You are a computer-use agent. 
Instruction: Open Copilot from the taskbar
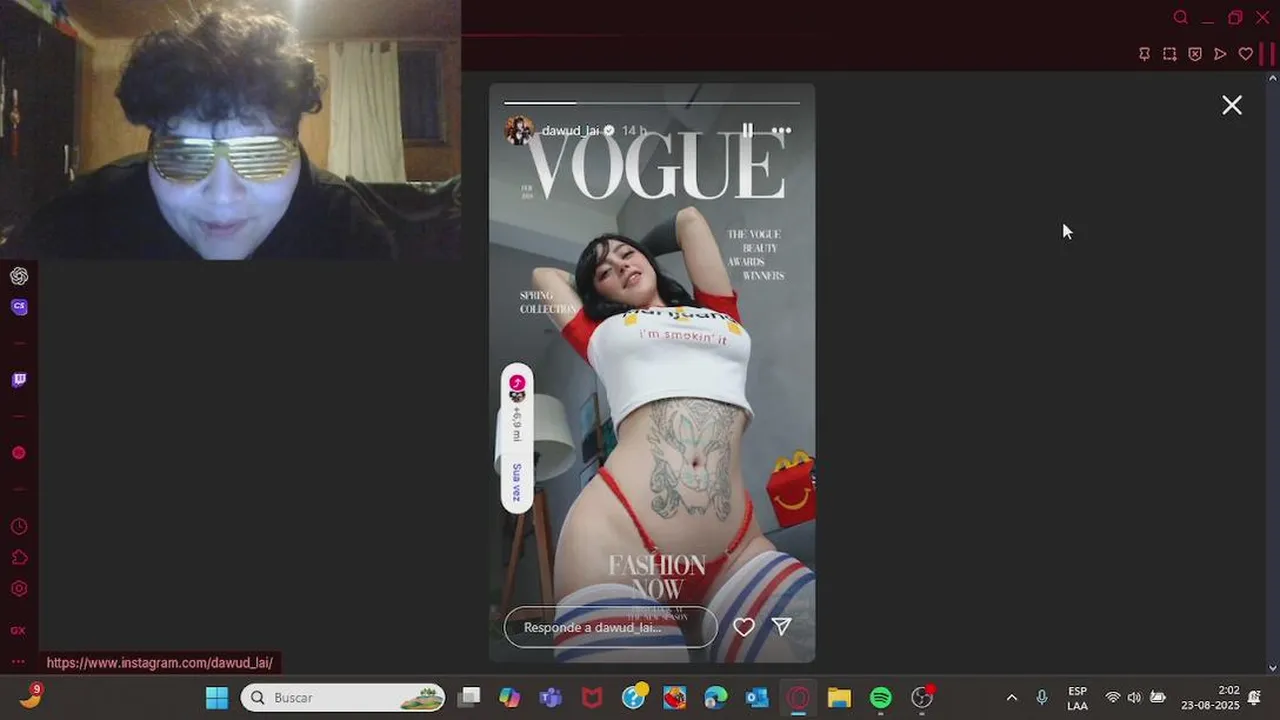510,698
